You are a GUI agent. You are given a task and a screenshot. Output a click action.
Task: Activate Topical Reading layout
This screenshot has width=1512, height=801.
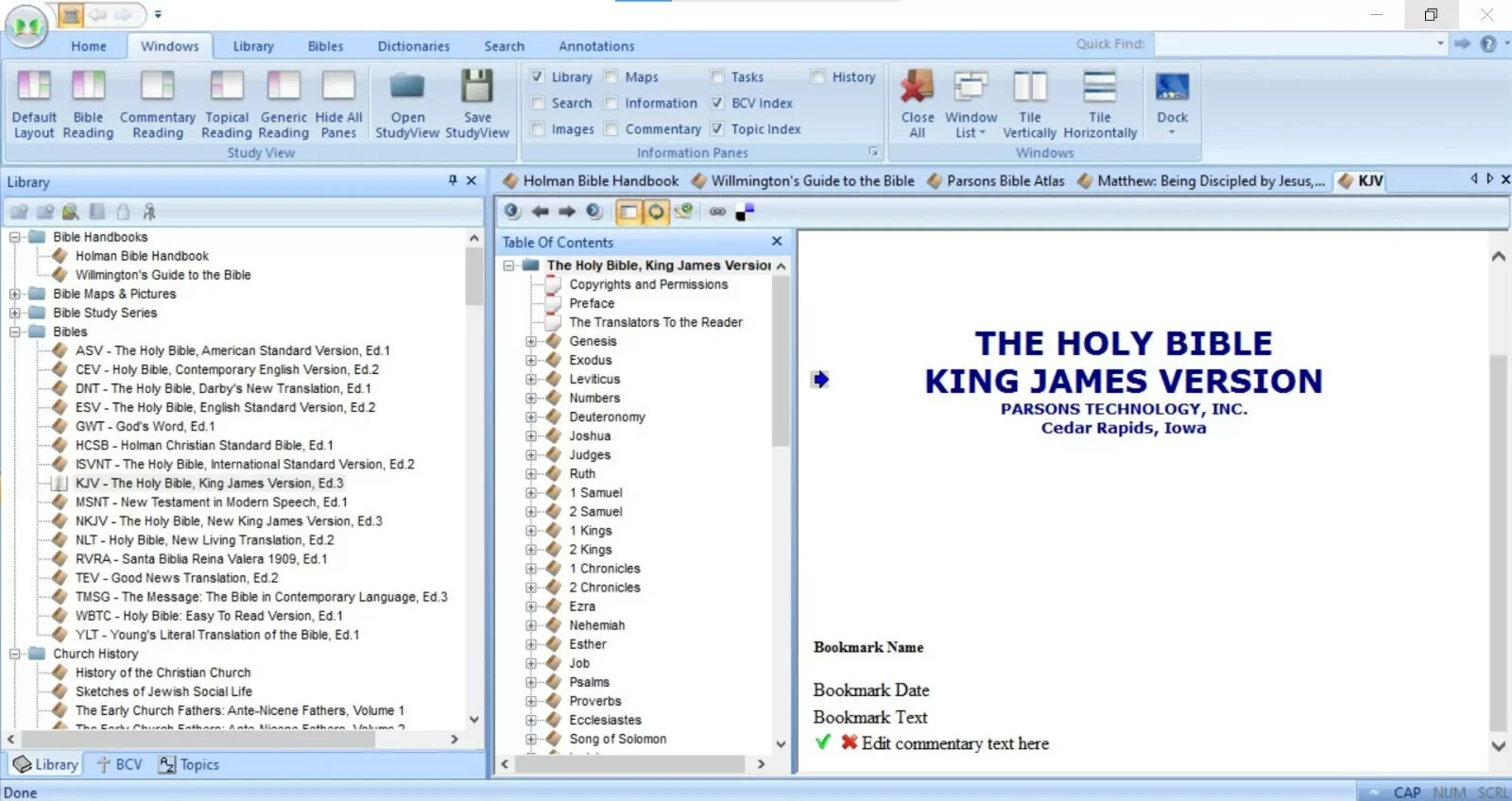[x=227, y=104]
